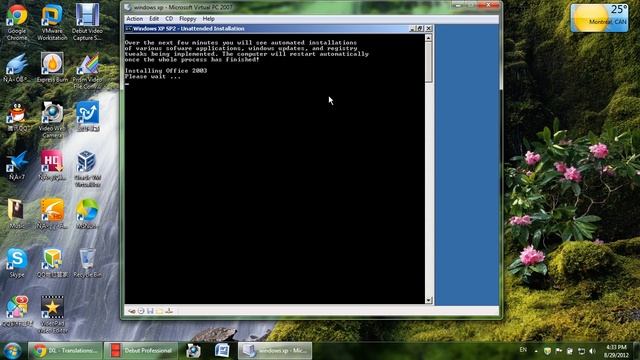Click the blue document app taskbar icon
The width and height of the screenshot is (640, 360).
[222, 351]
